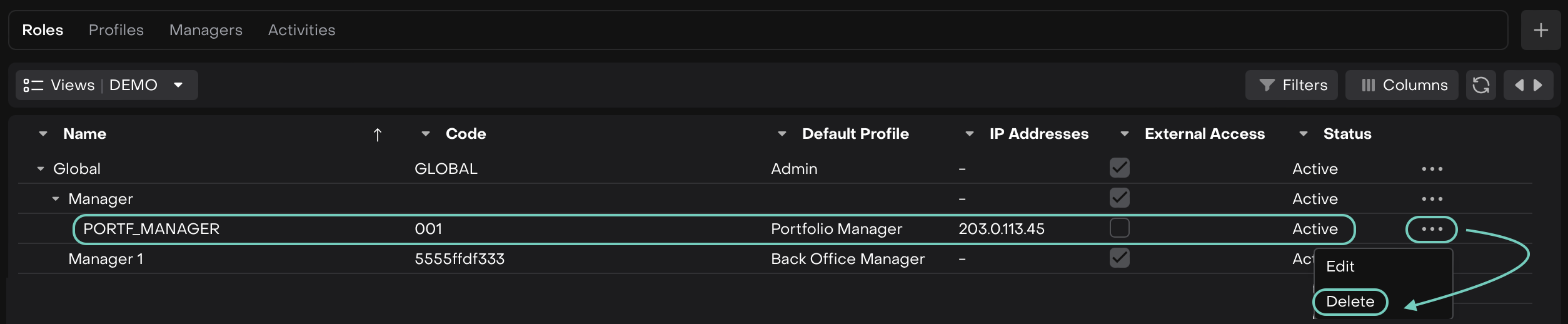
Task: Open the Filters panel
Action: (x=1292, y=85)
